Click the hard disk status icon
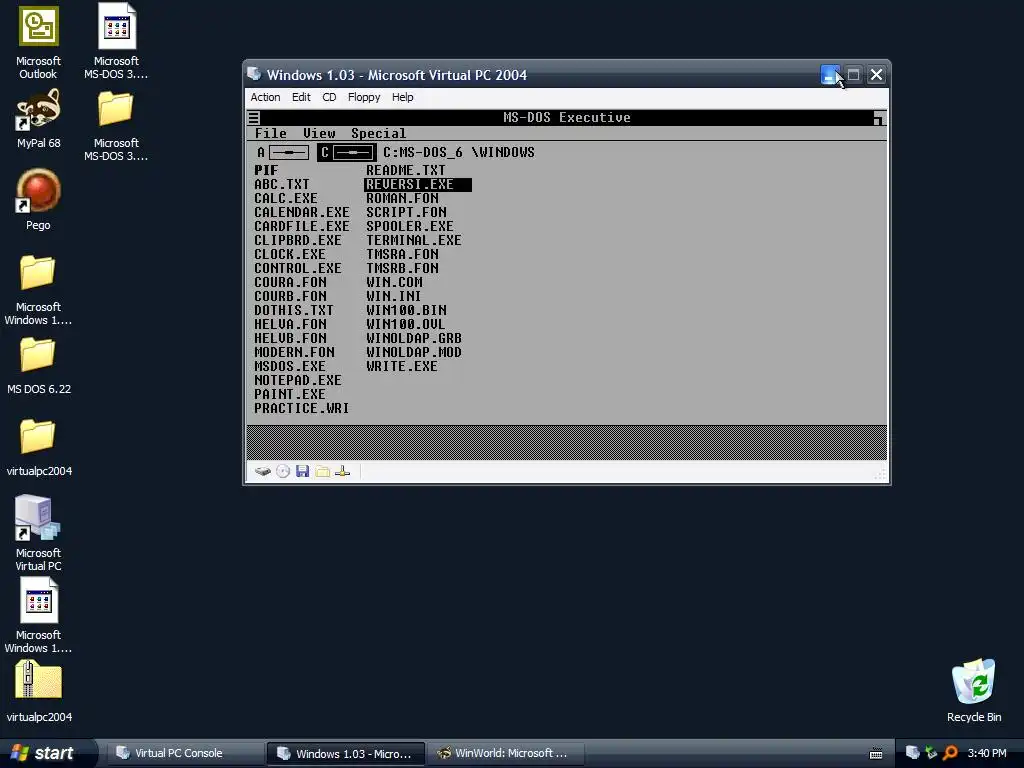This screenshot has width=1024, height=768. point(263,472)
